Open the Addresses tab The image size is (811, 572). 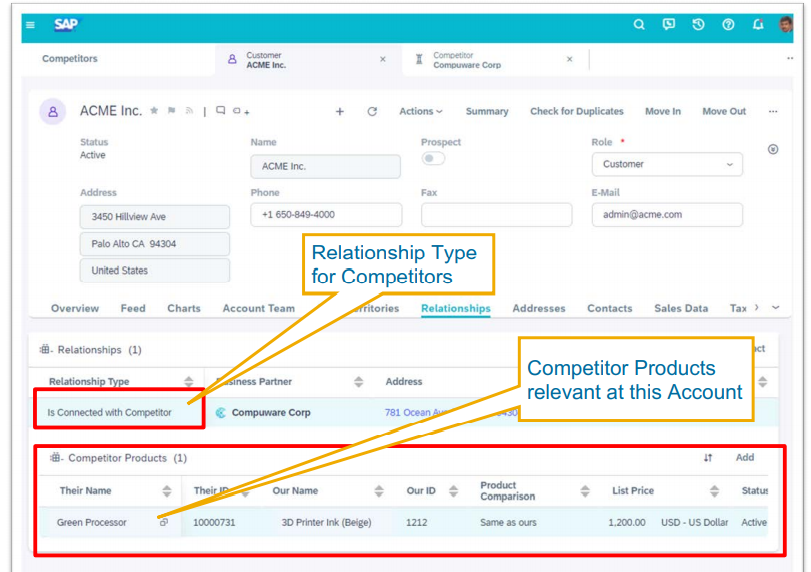click(x=539, y=308)
